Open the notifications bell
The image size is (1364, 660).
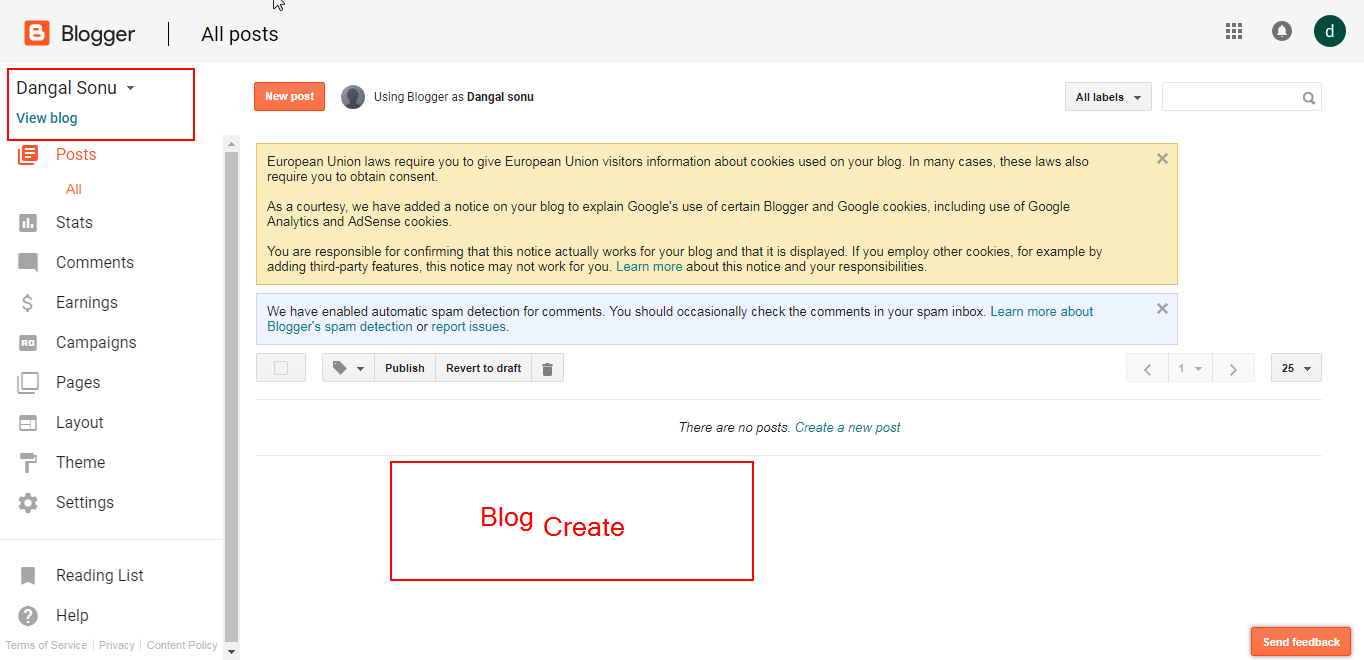coord(1281,31)
